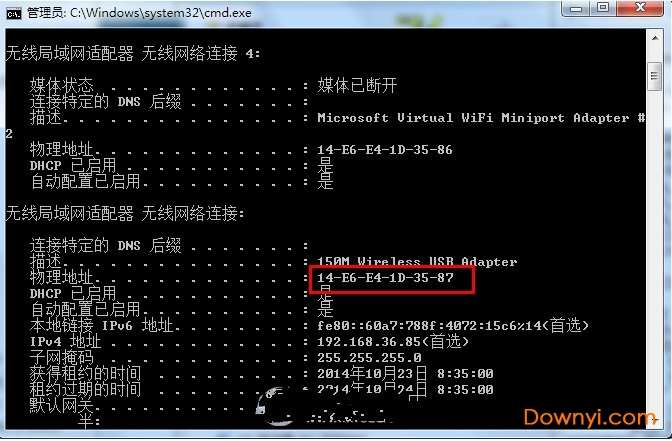The image size is (672, 441).
Task: Click the Downyi.com watermark
Action: (x=589, y=417)
